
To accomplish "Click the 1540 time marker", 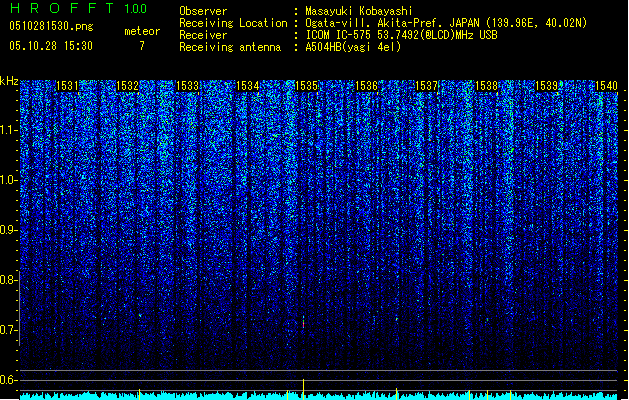I will pos(607,86).
